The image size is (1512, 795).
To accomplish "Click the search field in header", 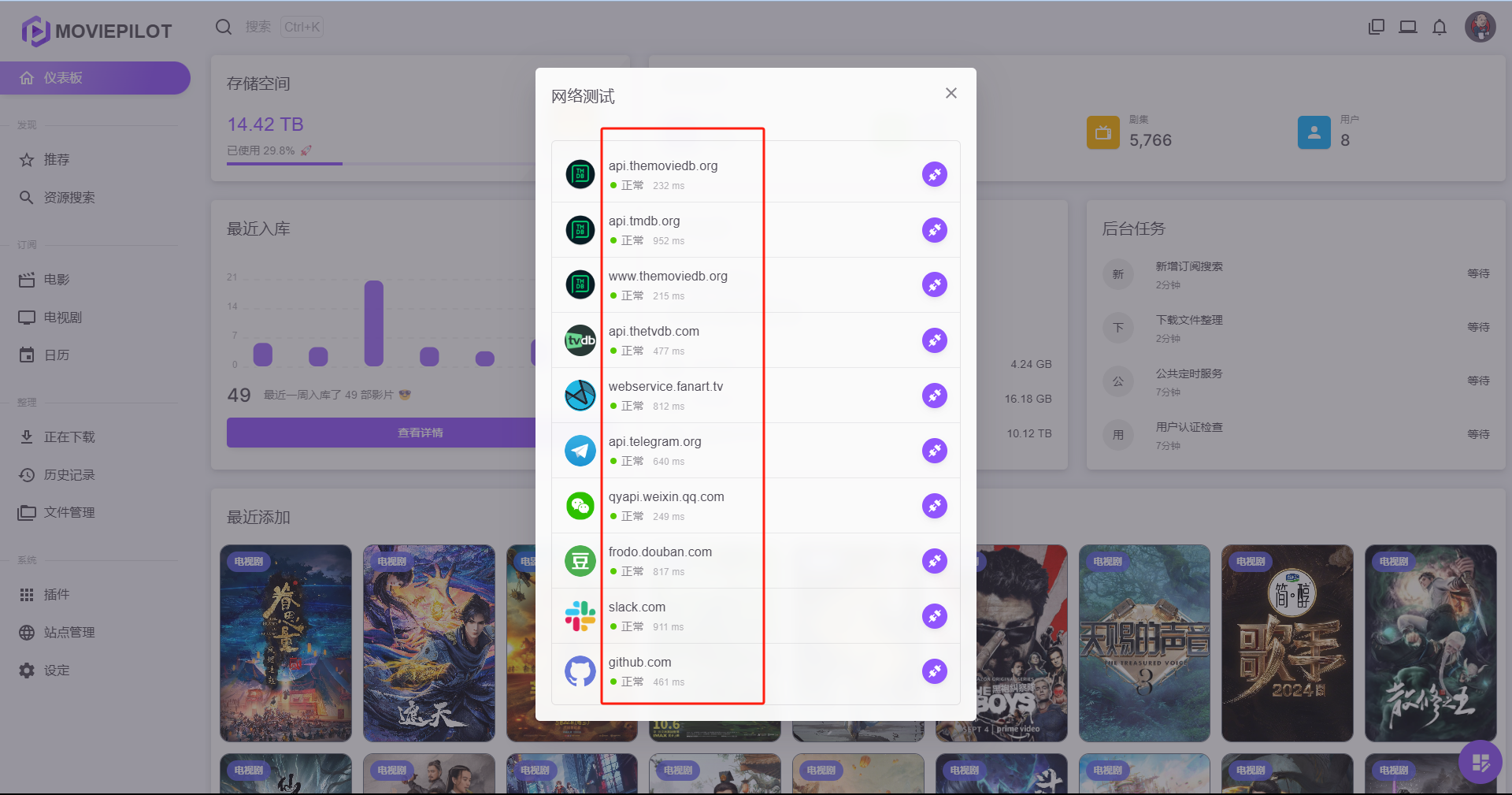I will [x=268, y=27].
